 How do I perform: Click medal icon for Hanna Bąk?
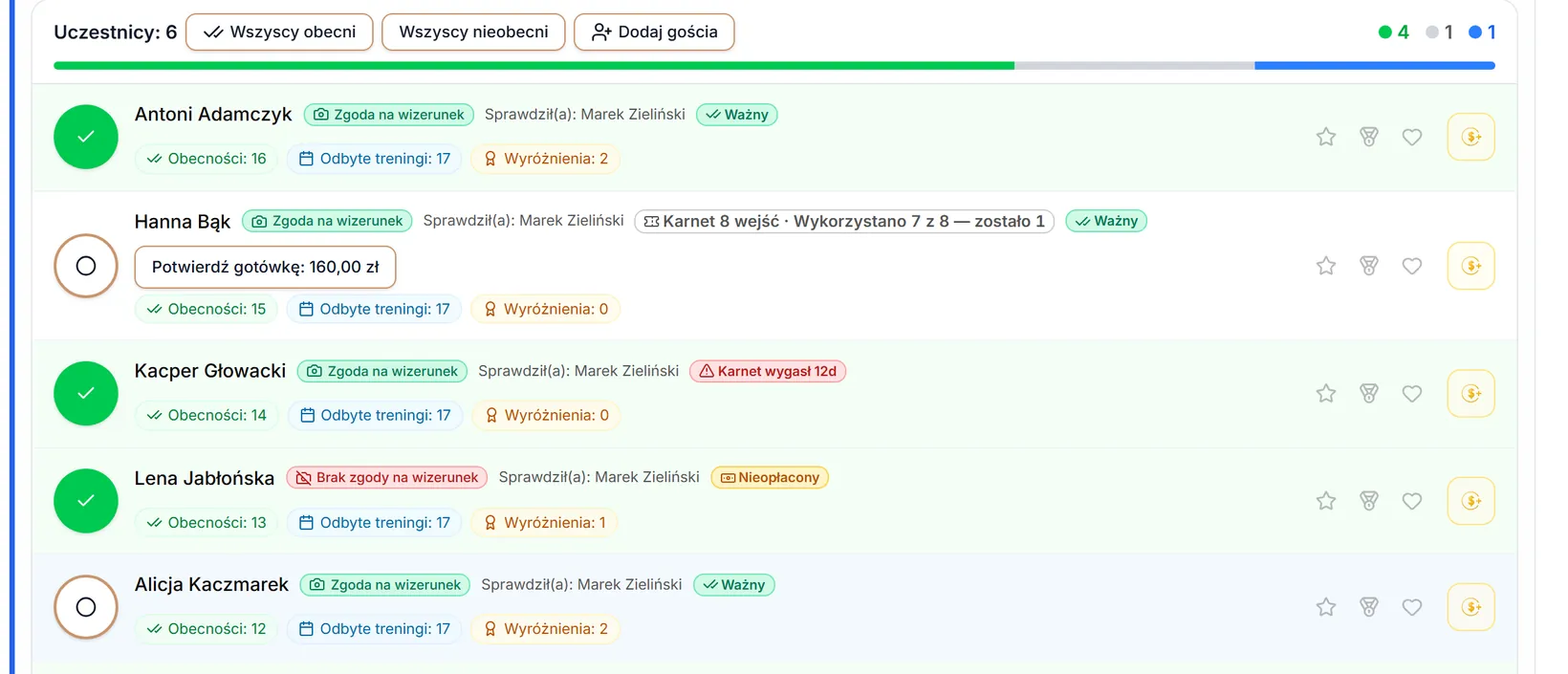pos(1369,266)
